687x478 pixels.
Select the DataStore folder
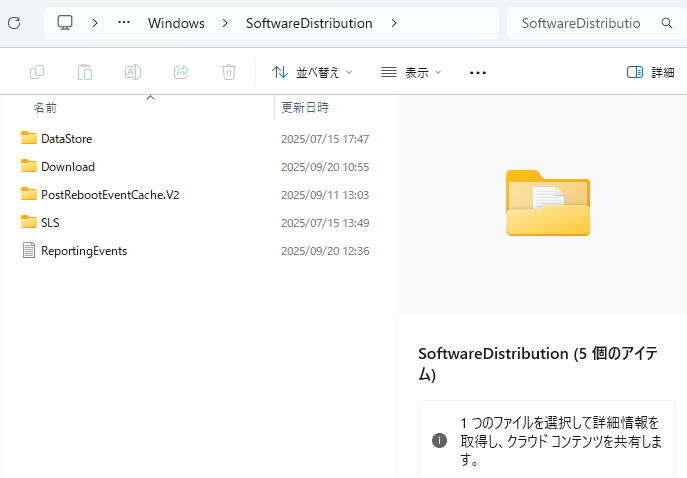[66, 139]
